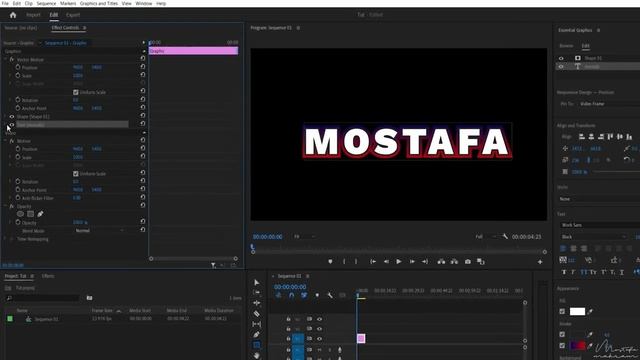Open Full playback resolution dropdown
Viewport: 640px width, 360px height.
(486, 236)
